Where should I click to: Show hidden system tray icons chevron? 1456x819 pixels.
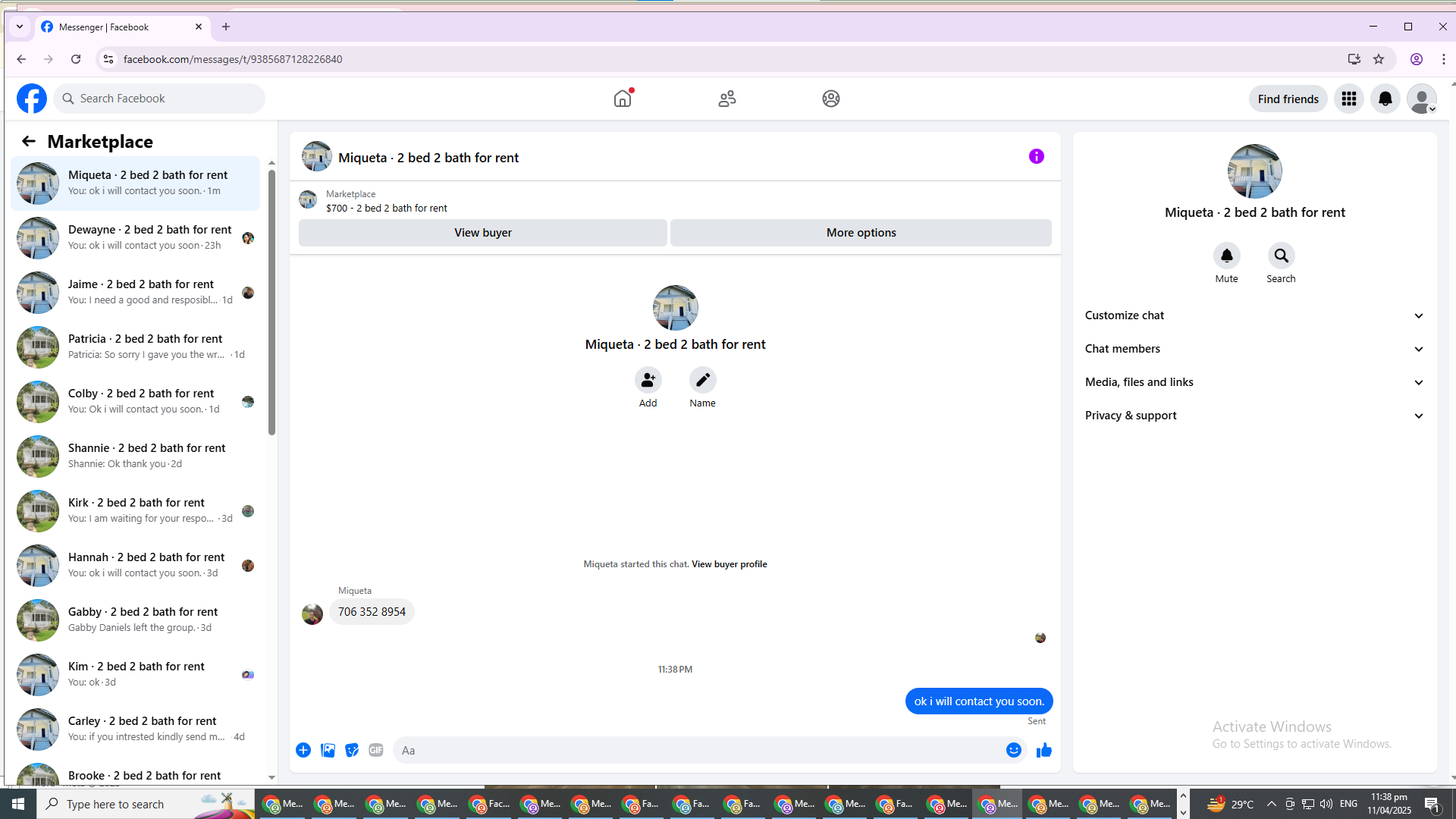(x=1272, y=804)
